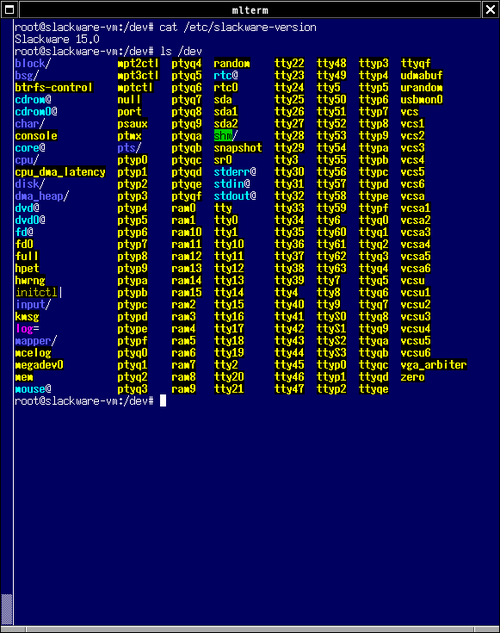500x633 pixels.
Task: Click the tty22 device entry
Action: coord(289,63)
